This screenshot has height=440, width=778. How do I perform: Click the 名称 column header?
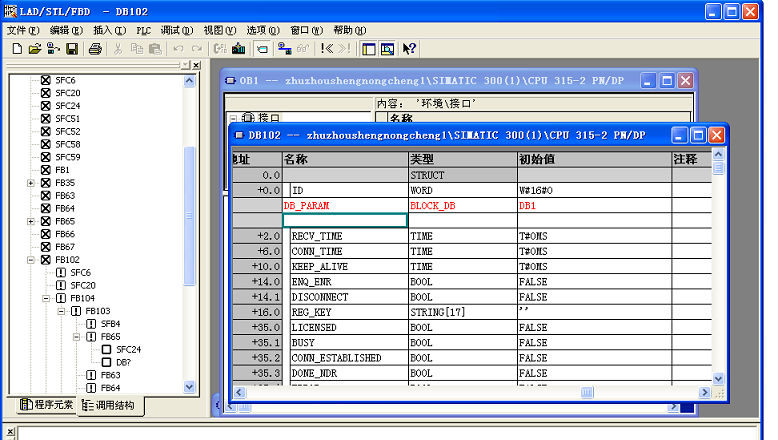tap(345, 159)
